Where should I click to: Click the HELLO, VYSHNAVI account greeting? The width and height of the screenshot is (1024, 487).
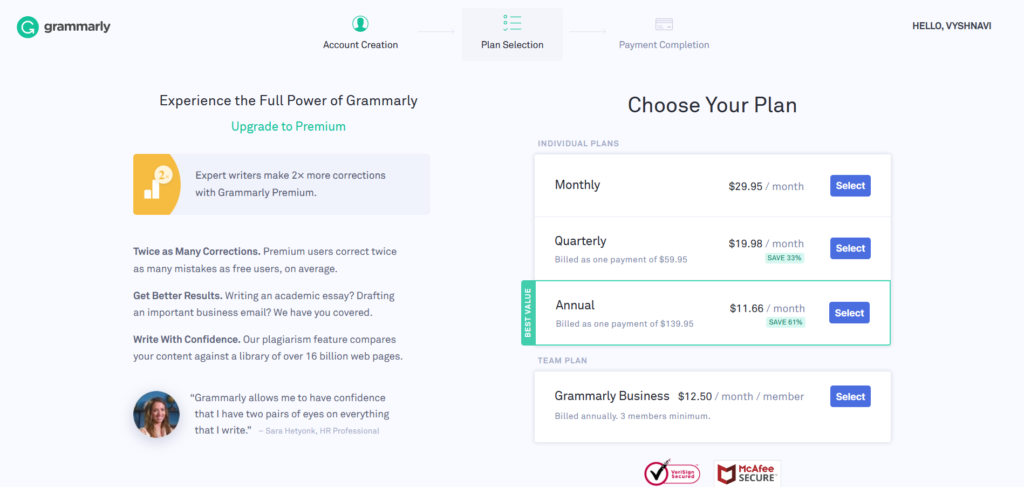(x=952, y=26)
